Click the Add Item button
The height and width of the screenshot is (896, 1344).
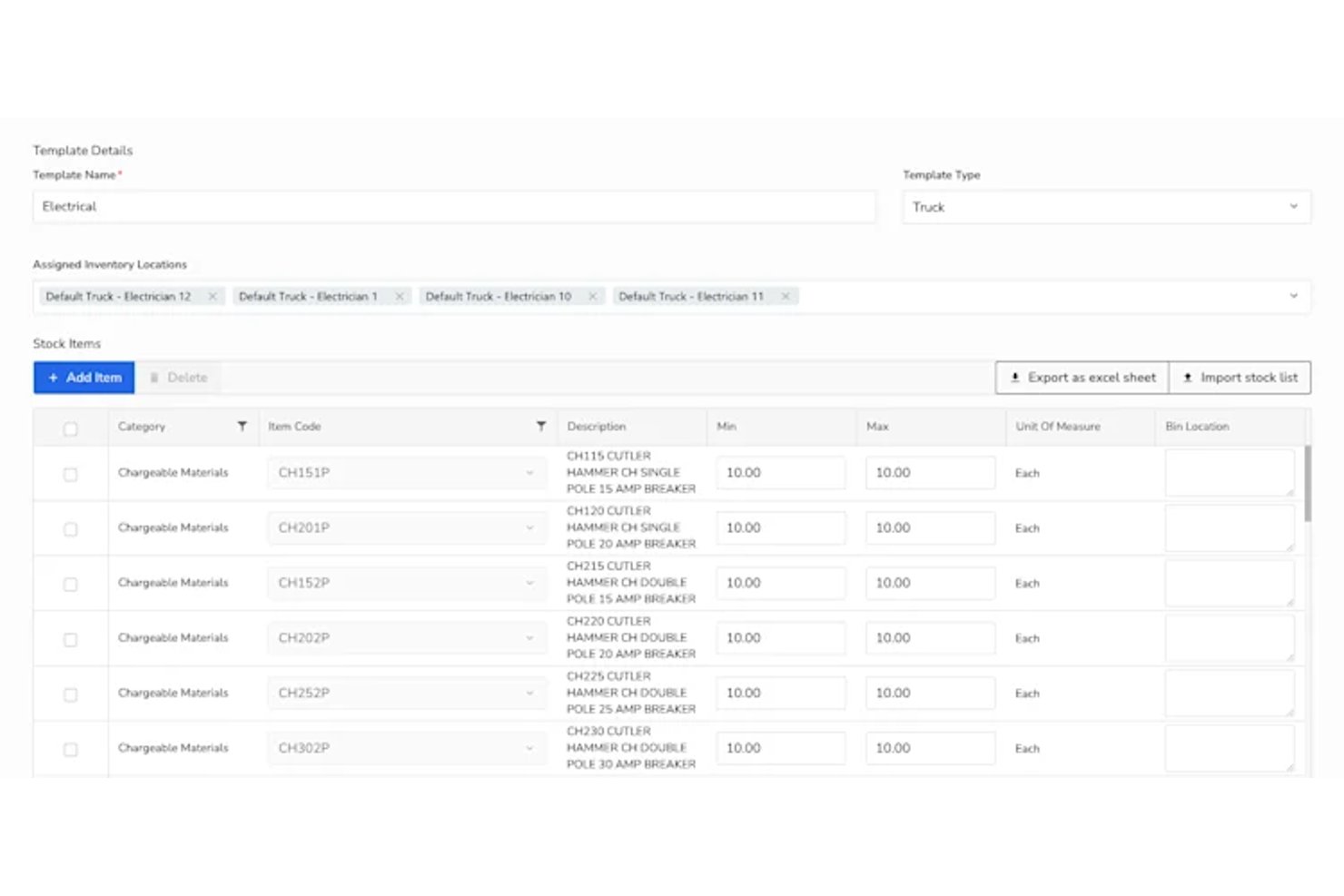pyautogui.click(x=84, y=378)
